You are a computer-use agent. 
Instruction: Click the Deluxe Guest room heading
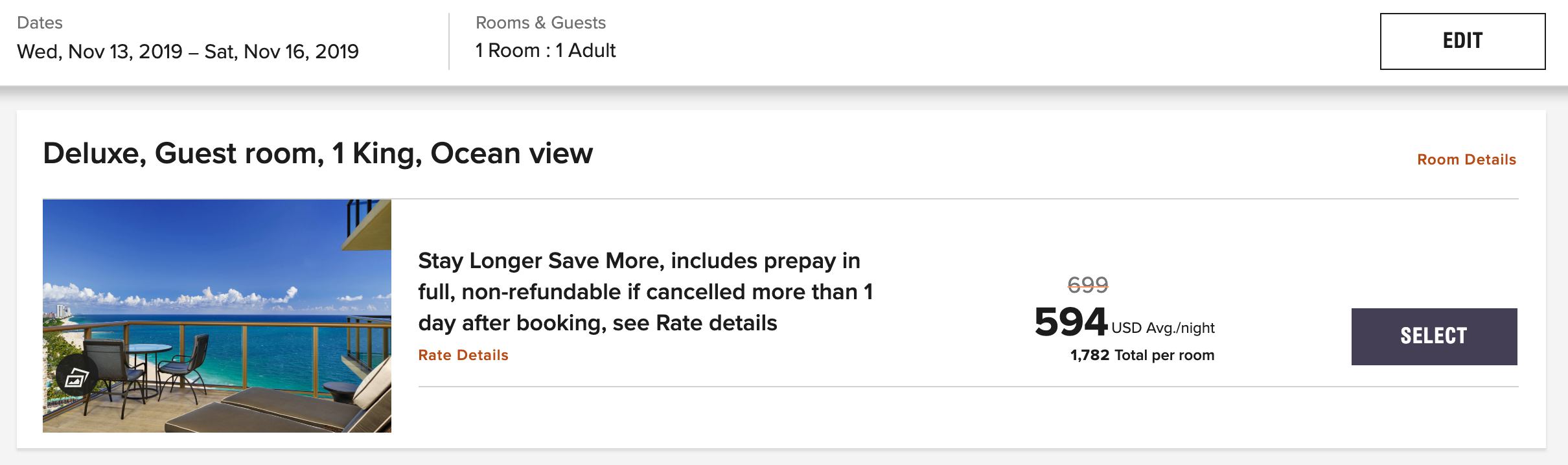coord(317,153)
